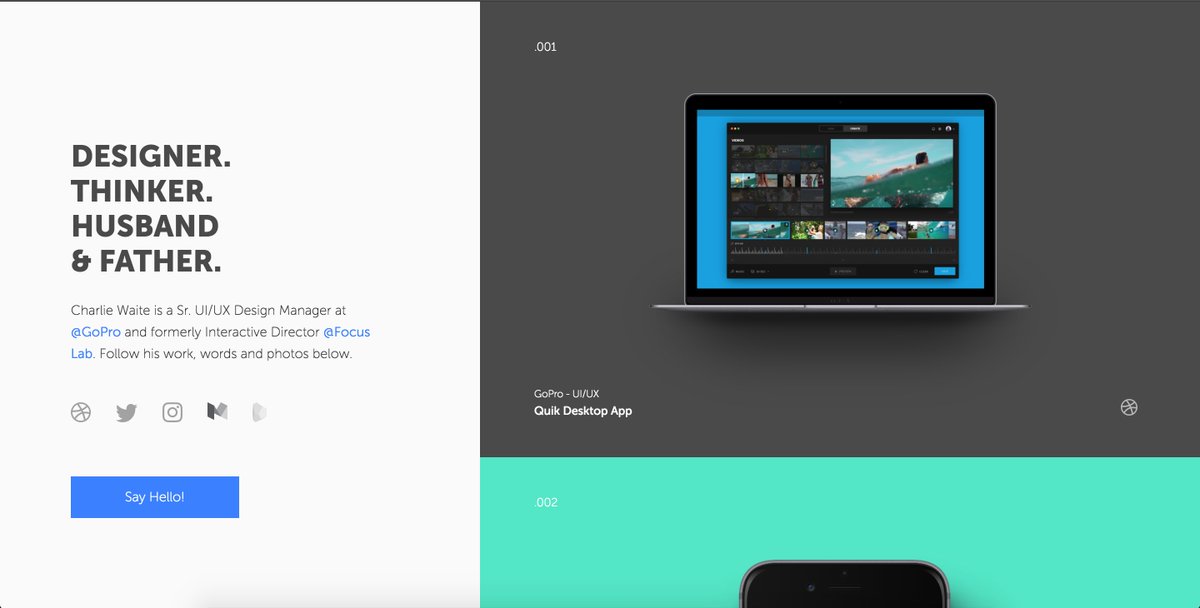Screen dimensions: 1200x608
Task: Open the Dribbble profile icon in the social row
Action: tap(81, 412)
